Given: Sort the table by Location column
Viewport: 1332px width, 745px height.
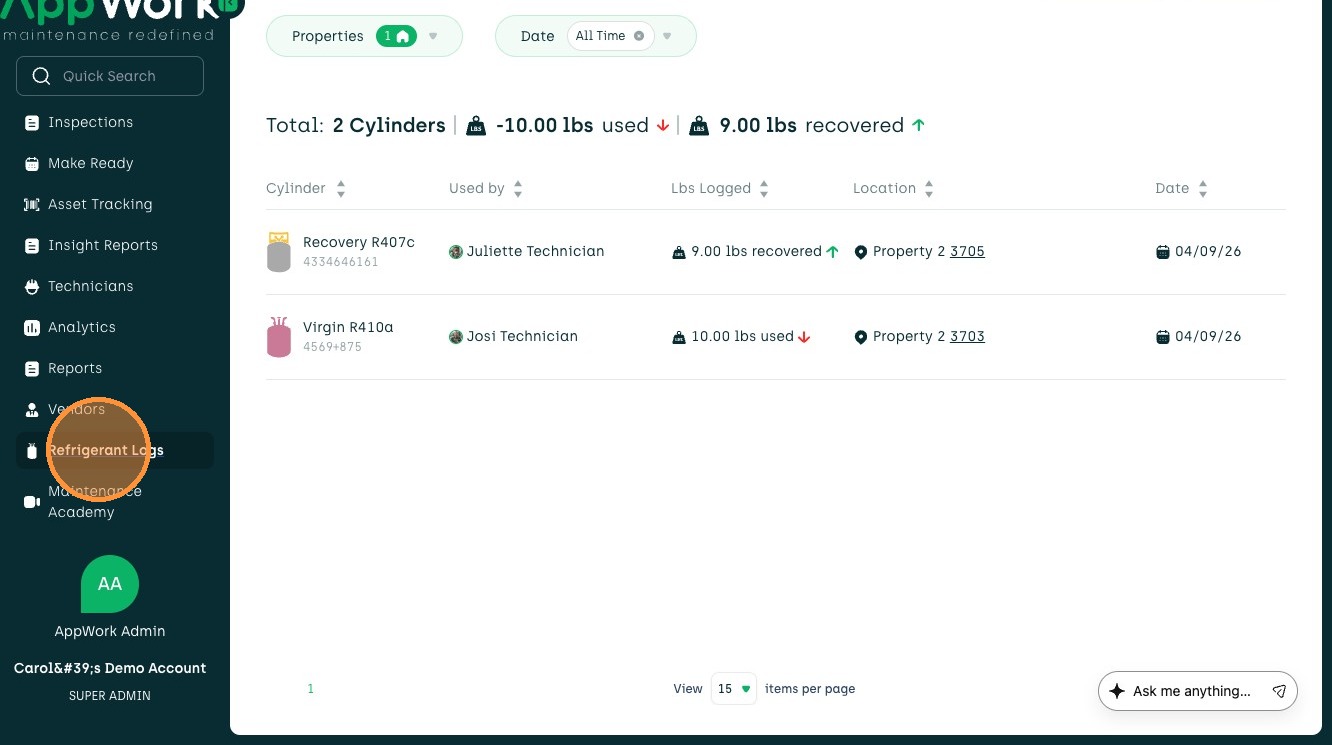Looking at the screenshot, I should pyautogui.click(x=929, y=189).
